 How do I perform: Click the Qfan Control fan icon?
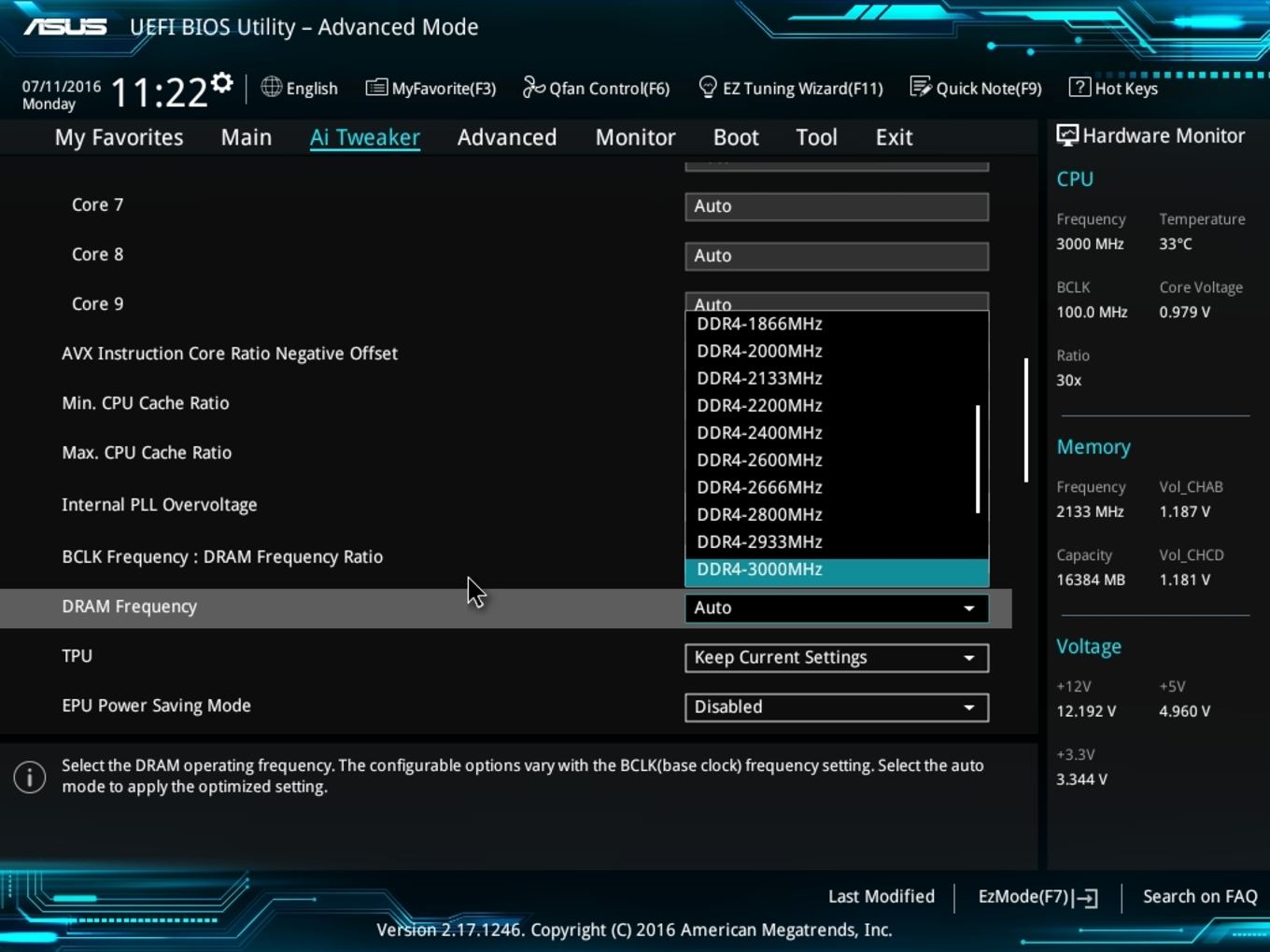533,87
